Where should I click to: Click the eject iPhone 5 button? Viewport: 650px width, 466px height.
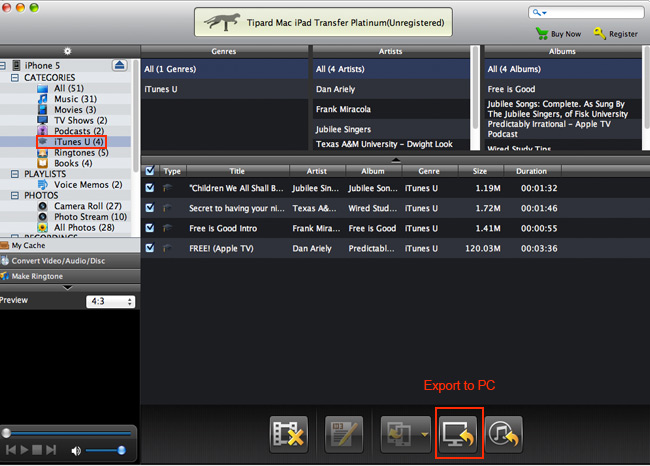[x=119, y=65]
